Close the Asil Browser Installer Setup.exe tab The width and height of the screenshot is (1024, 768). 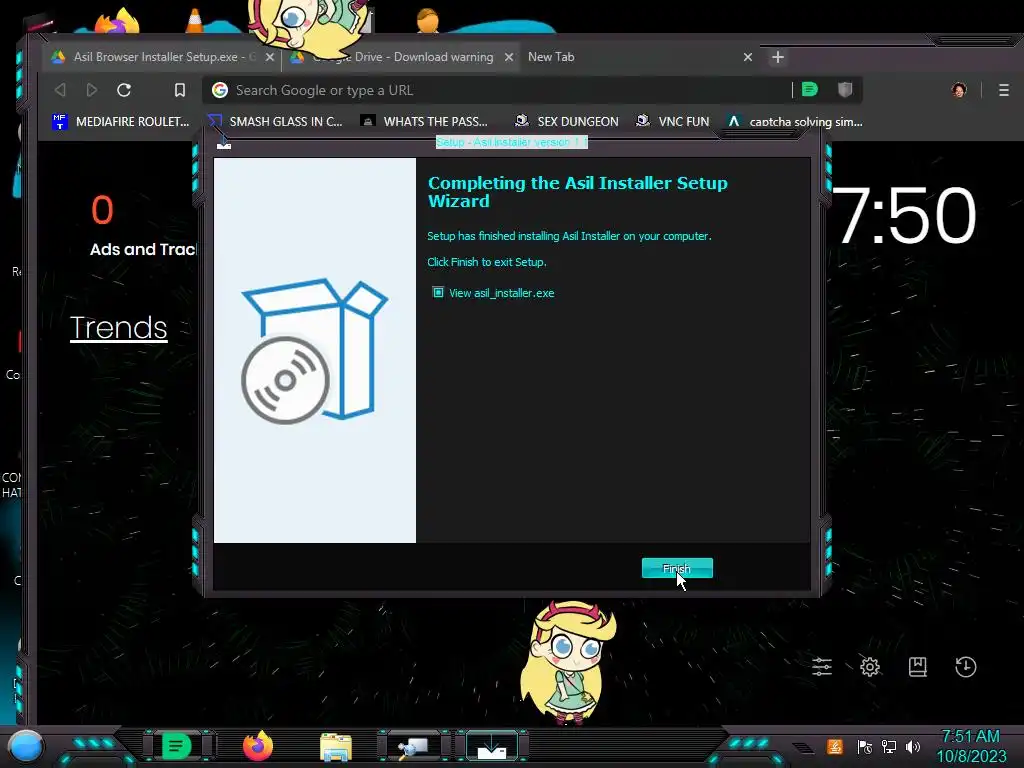point(269,57)
